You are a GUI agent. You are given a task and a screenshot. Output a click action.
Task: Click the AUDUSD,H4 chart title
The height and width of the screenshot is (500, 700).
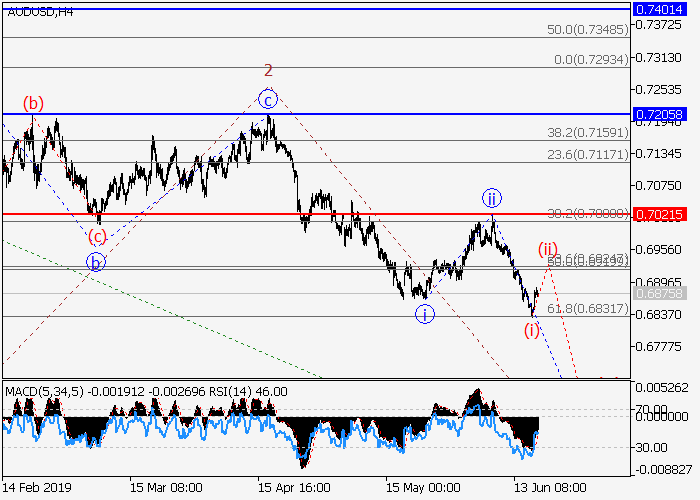38,12
